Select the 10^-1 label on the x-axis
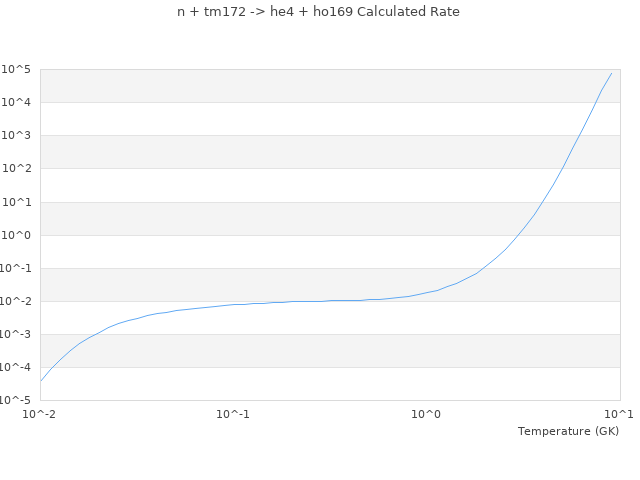 click(x=233, y=414)
